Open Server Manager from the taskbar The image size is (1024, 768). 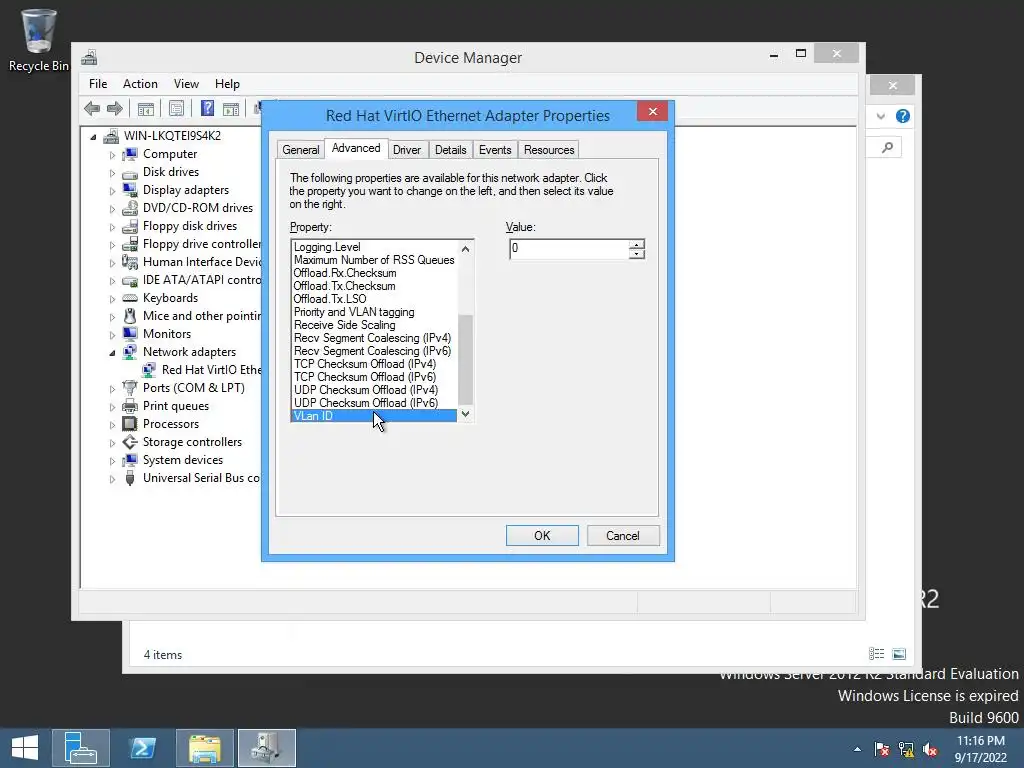click(x=80, y=748)
